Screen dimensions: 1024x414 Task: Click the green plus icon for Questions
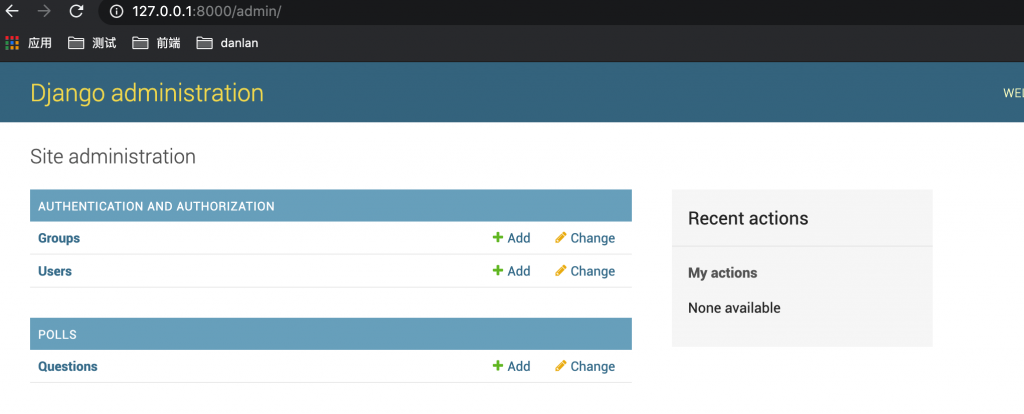pyautogui.click(x=497, y=366)
